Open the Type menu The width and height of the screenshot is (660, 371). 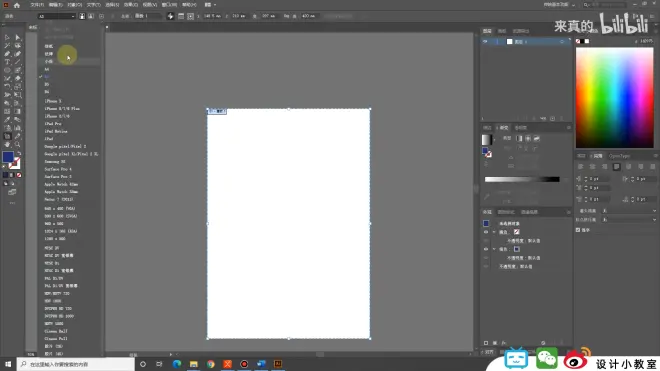(x=93, y=5)
